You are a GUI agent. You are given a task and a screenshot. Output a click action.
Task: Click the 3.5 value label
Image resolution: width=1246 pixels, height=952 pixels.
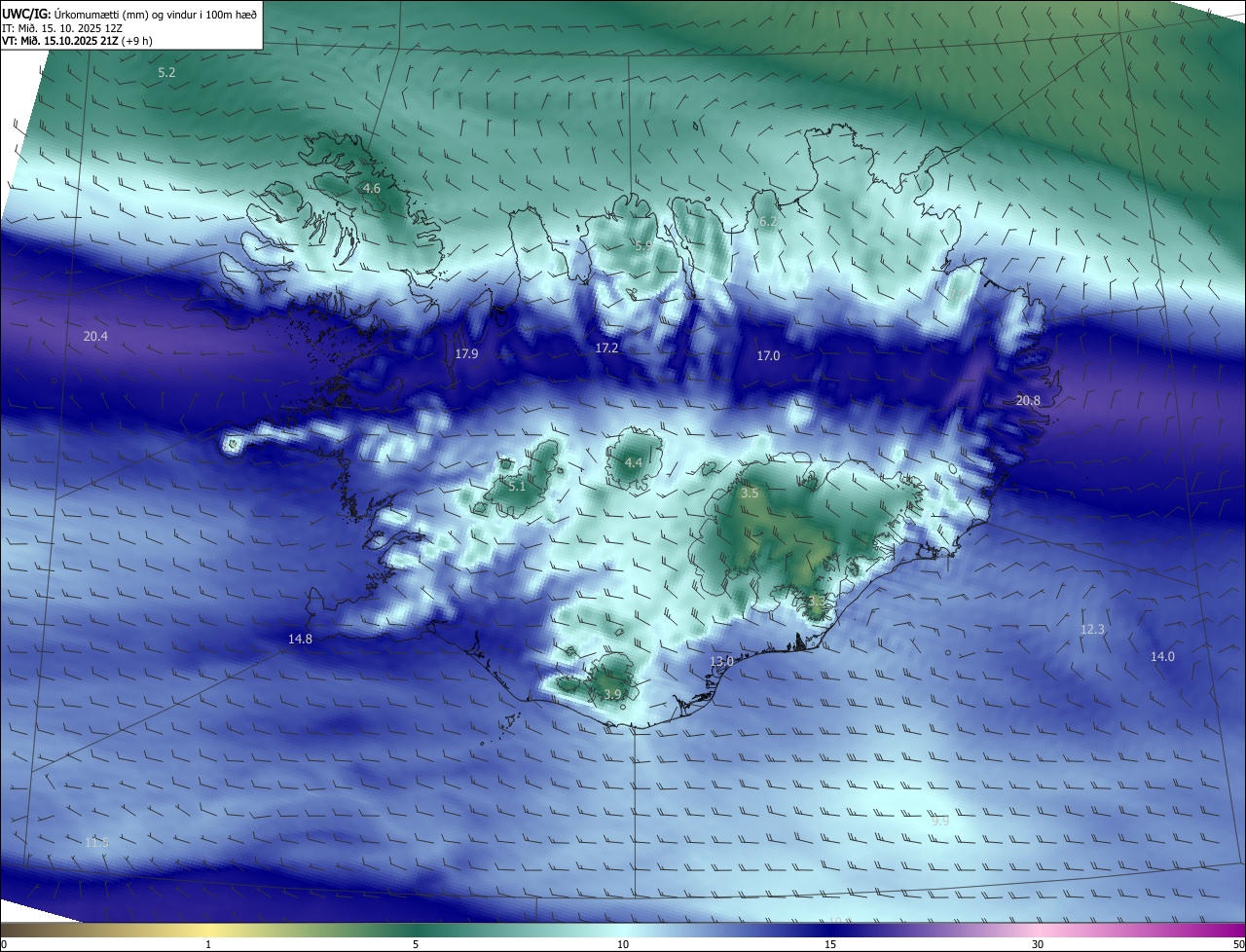[750, 494]
